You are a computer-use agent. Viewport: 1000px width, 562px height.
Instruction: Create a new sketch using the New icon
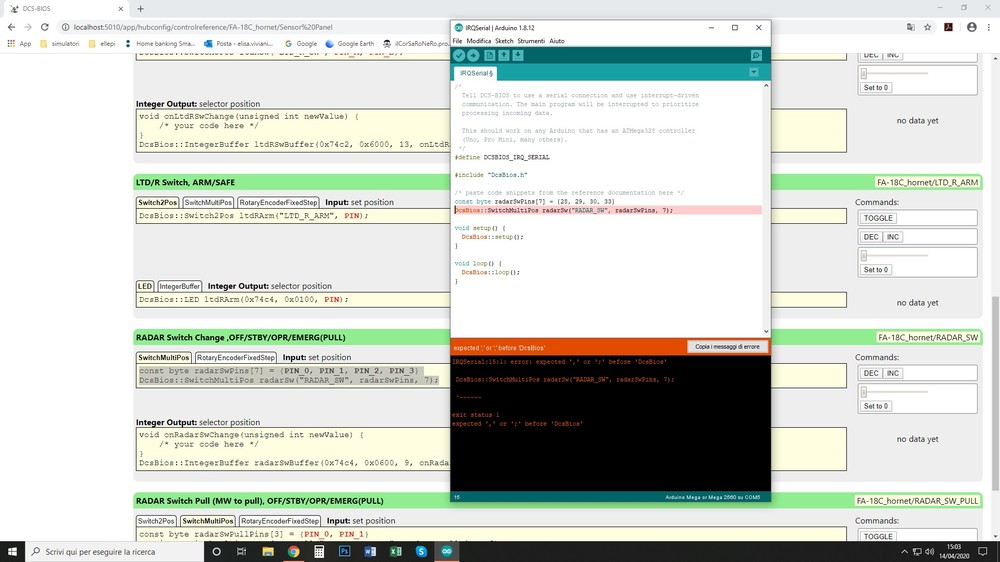[489, 56]
